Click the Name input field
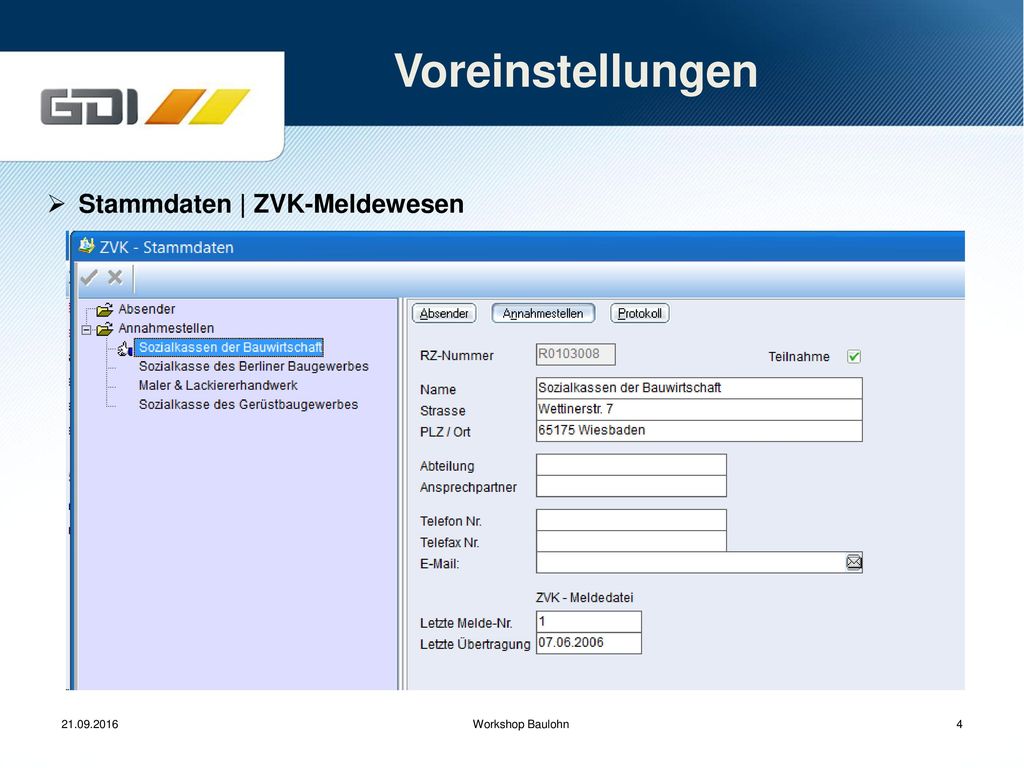Image resolution: width=1024 pixels, height=768 pixels. click(699, 388)
